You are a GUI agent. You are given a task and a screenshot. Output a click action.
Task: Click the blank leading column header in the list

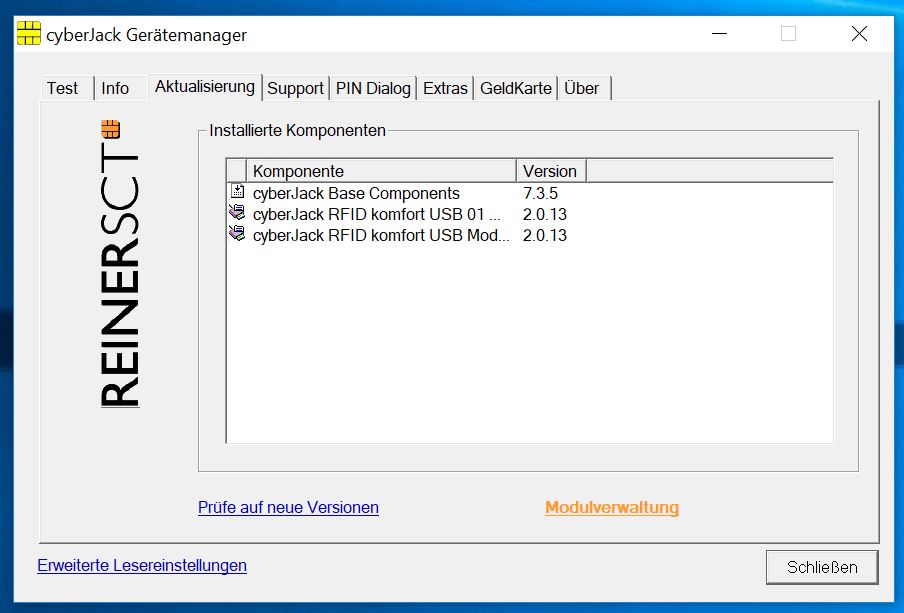[236, 171]
